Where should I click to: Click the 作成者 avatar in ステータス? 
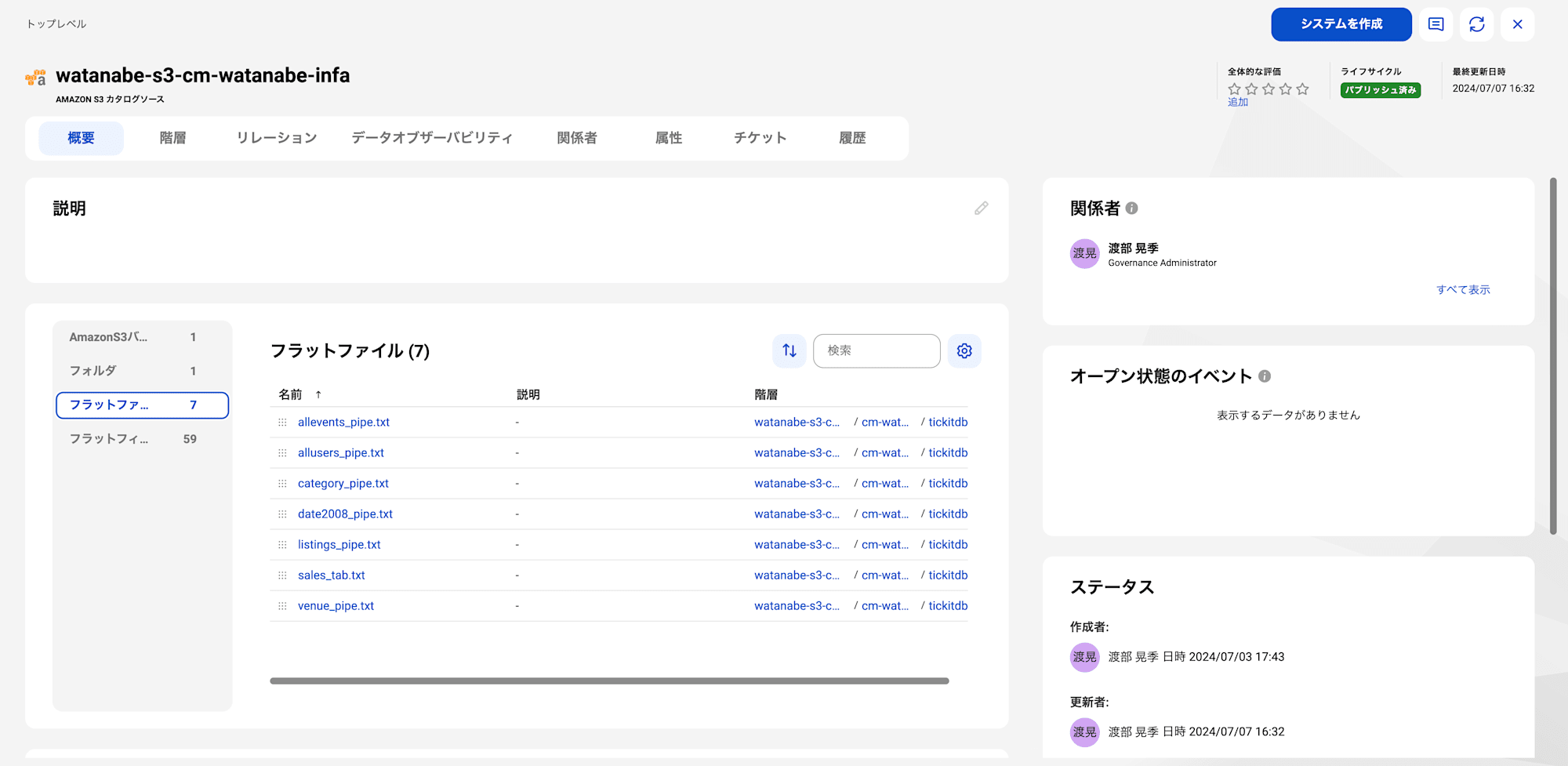(x=1084, y=657)
